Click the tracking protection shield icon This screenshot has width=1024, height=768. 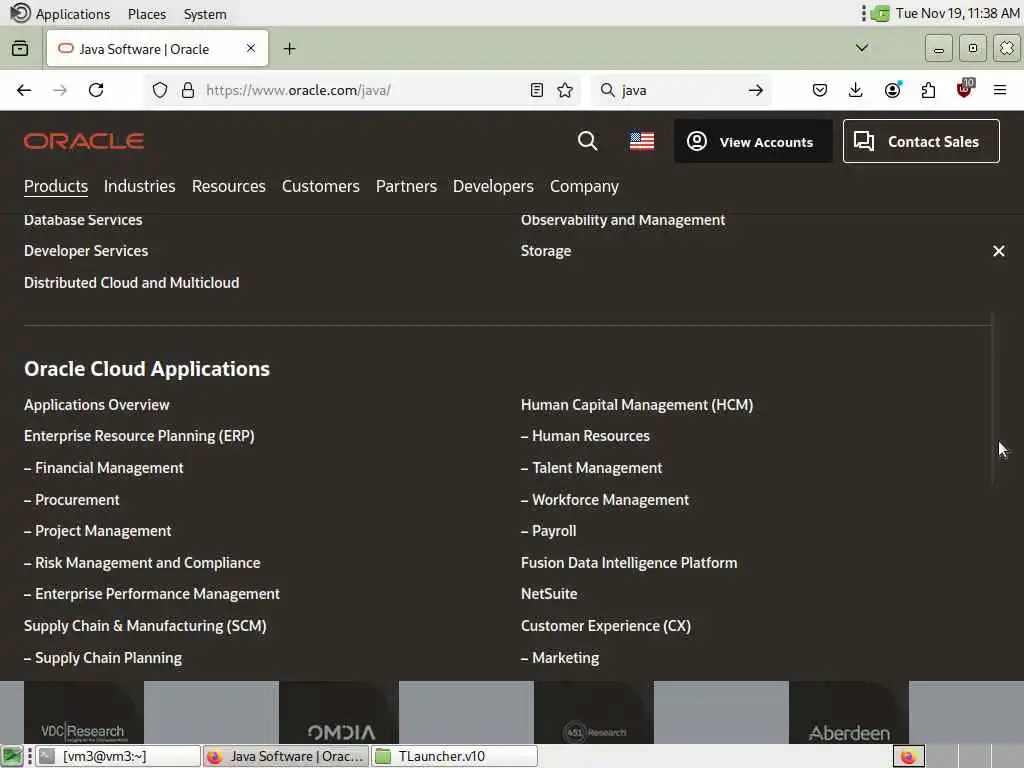click(x=160, y=90)
